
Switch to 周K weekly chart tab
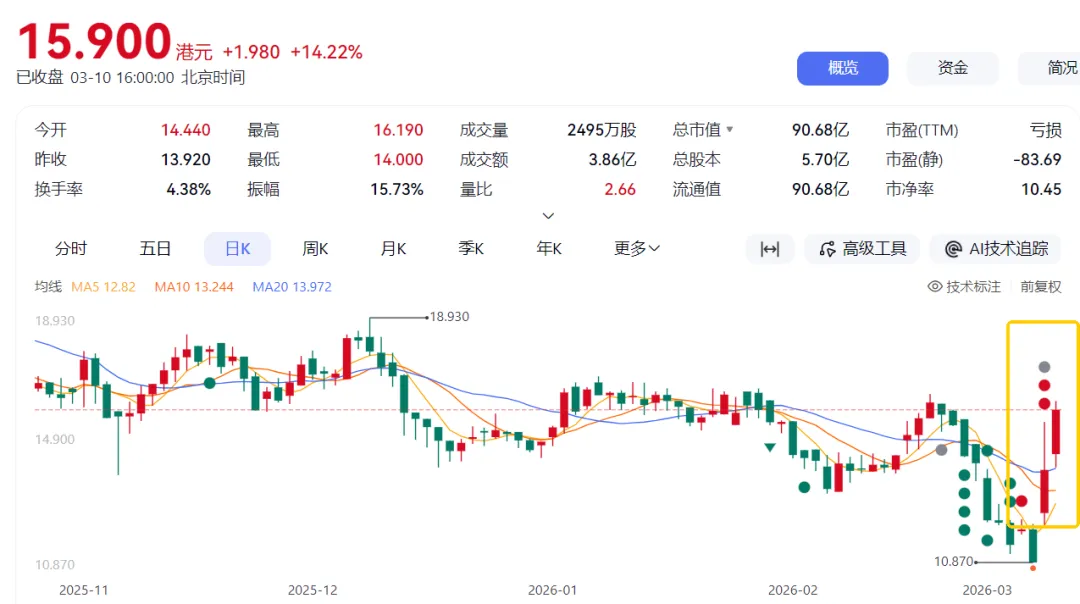(316, 249)
